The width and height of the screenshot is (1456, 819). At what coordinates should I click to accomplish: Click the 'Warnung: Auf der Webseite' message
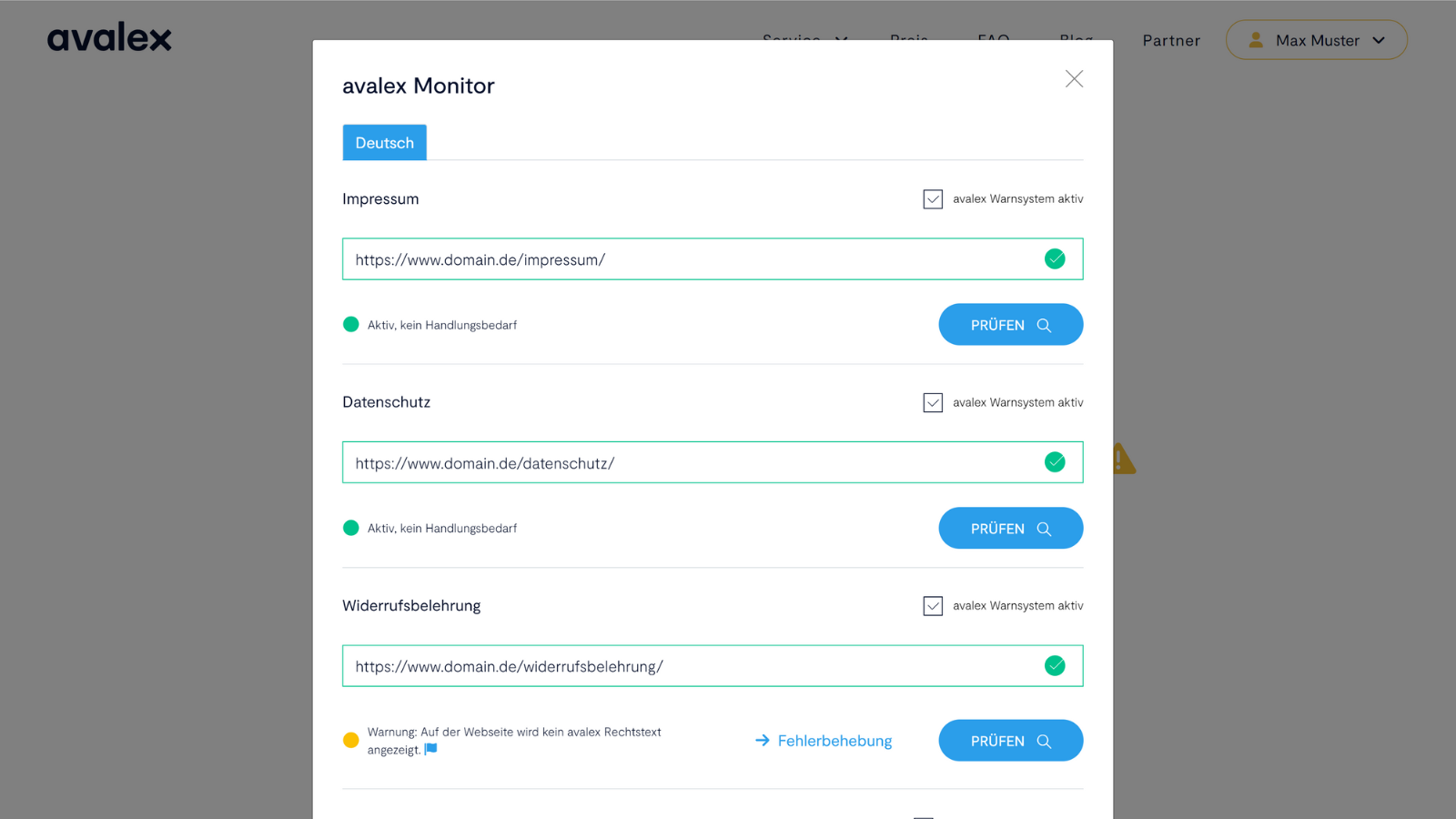coord(514,741)
